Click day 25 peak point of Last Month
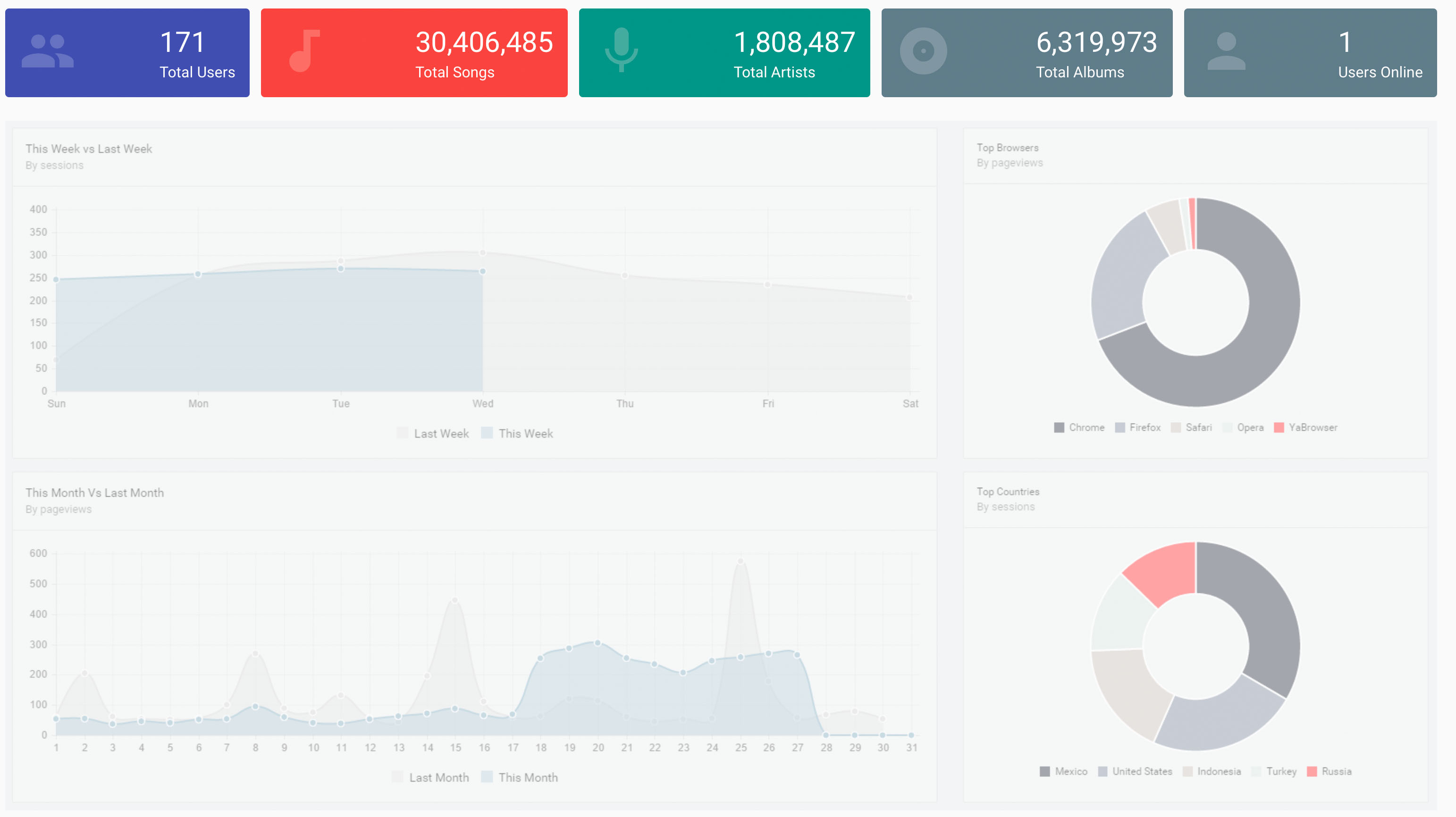1456x817 pixels. tap(741, 561)
